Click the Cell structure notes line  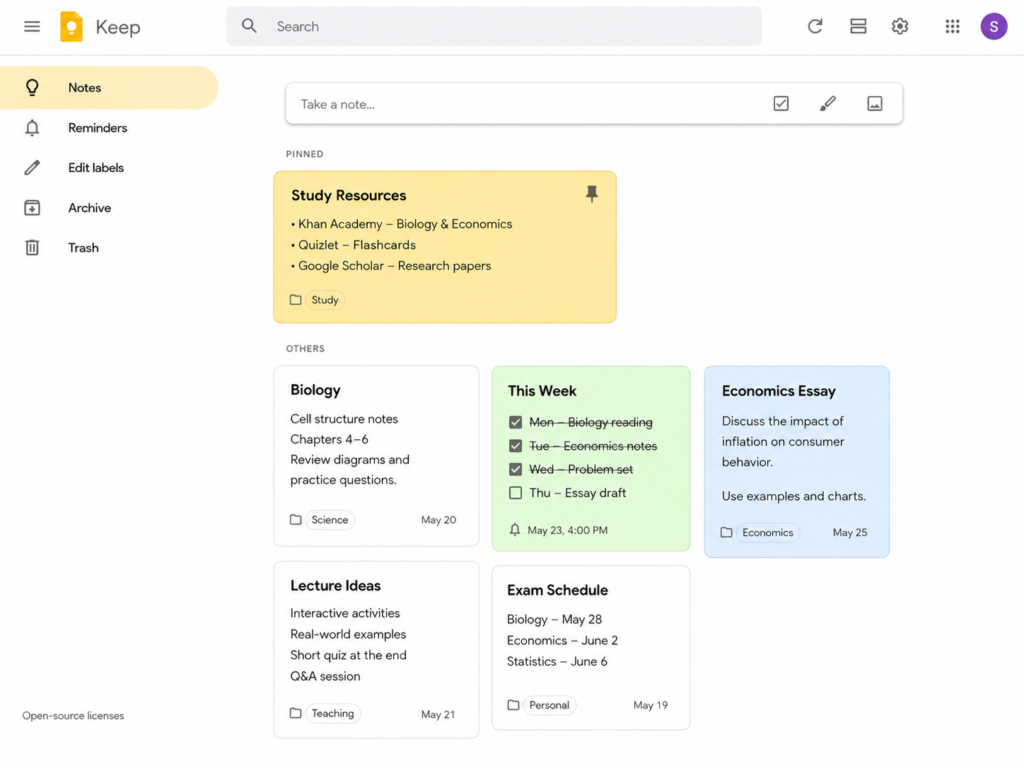pyautogui.click(x=344, y=419)
